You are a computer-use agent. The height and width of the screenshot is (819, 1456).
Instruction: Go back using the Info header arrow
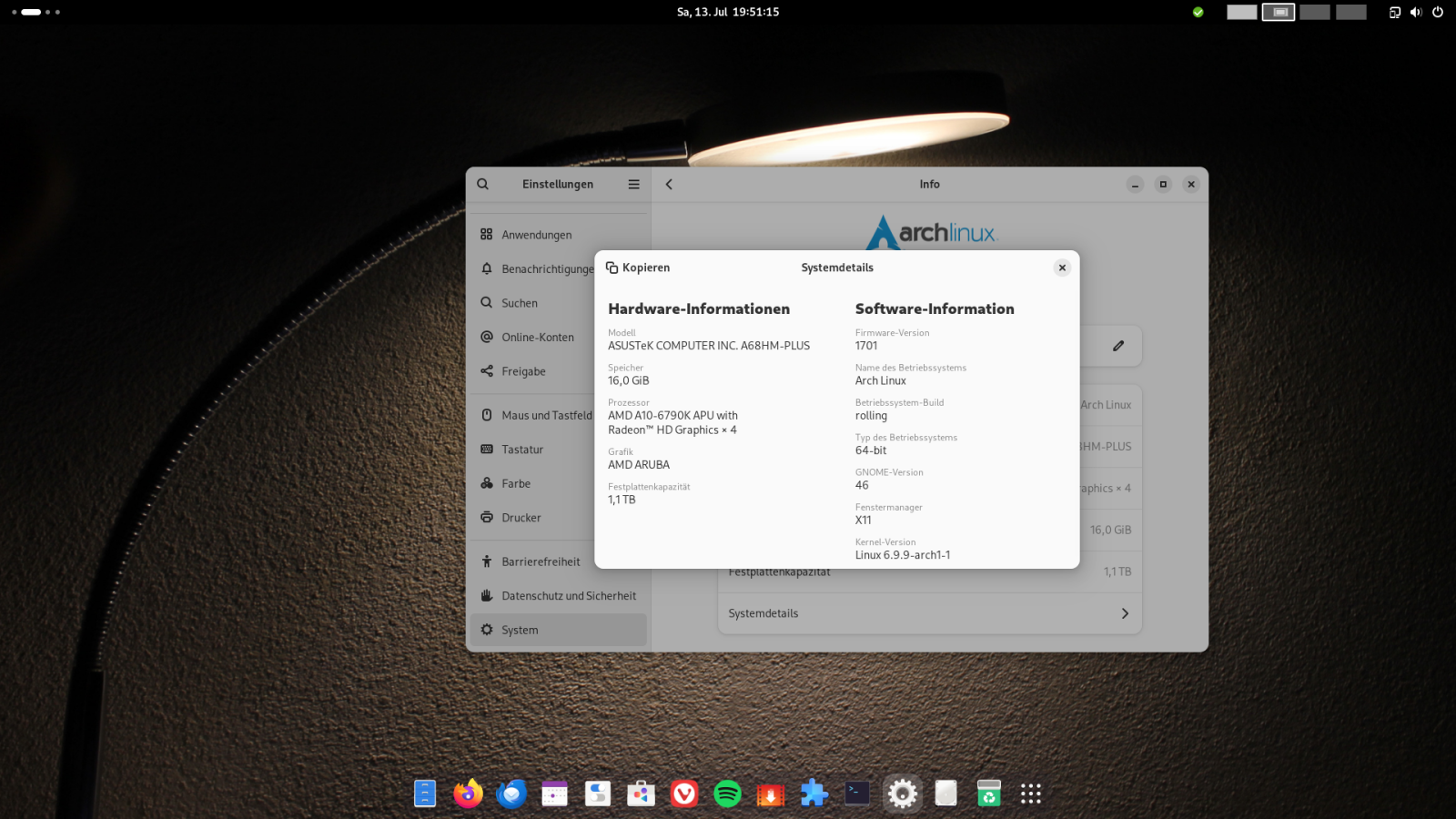(x=669, y=184)
